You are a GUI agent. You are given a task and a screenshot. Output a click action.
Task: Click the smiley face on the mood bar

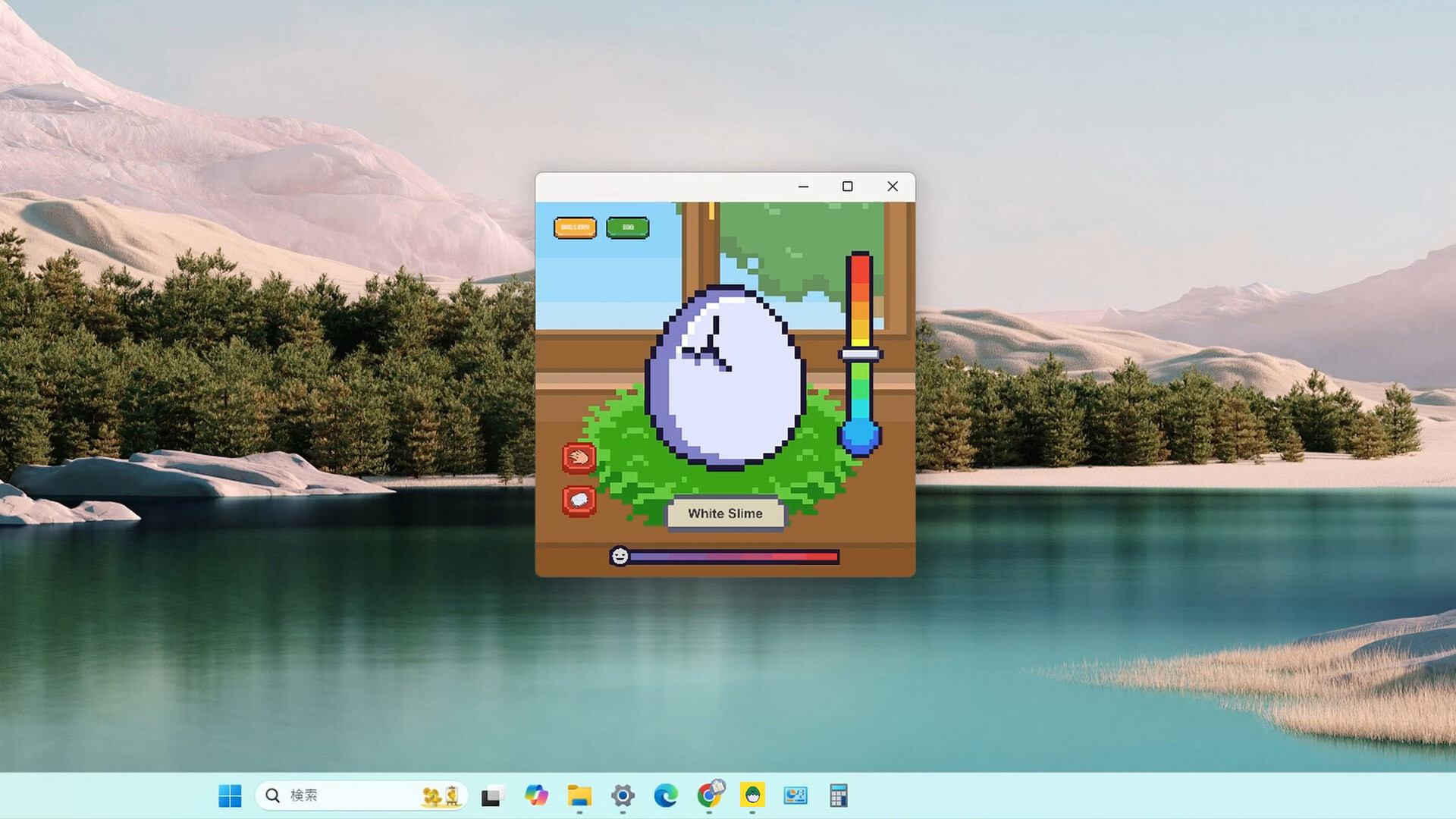(620, 557)
